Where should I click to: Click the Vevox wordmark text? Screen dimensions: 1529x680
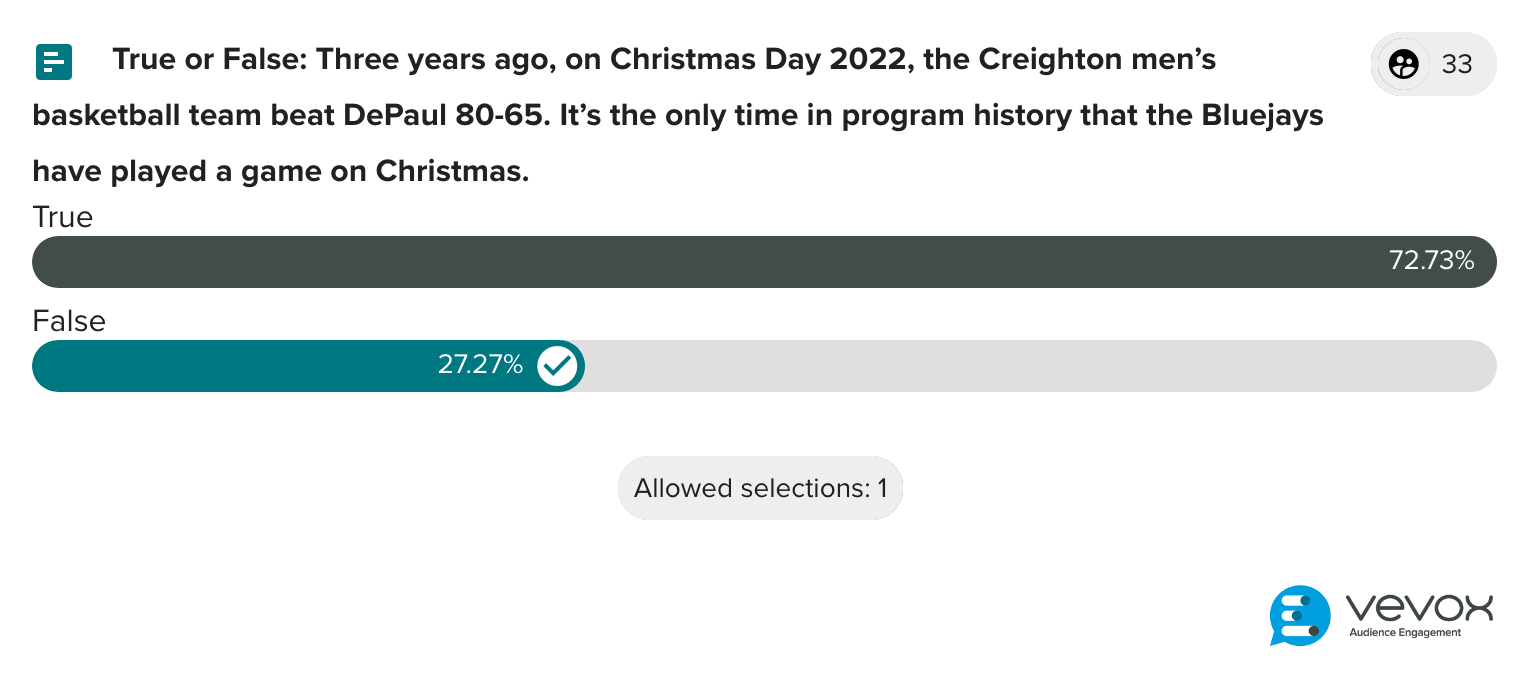click(1420, 607)
